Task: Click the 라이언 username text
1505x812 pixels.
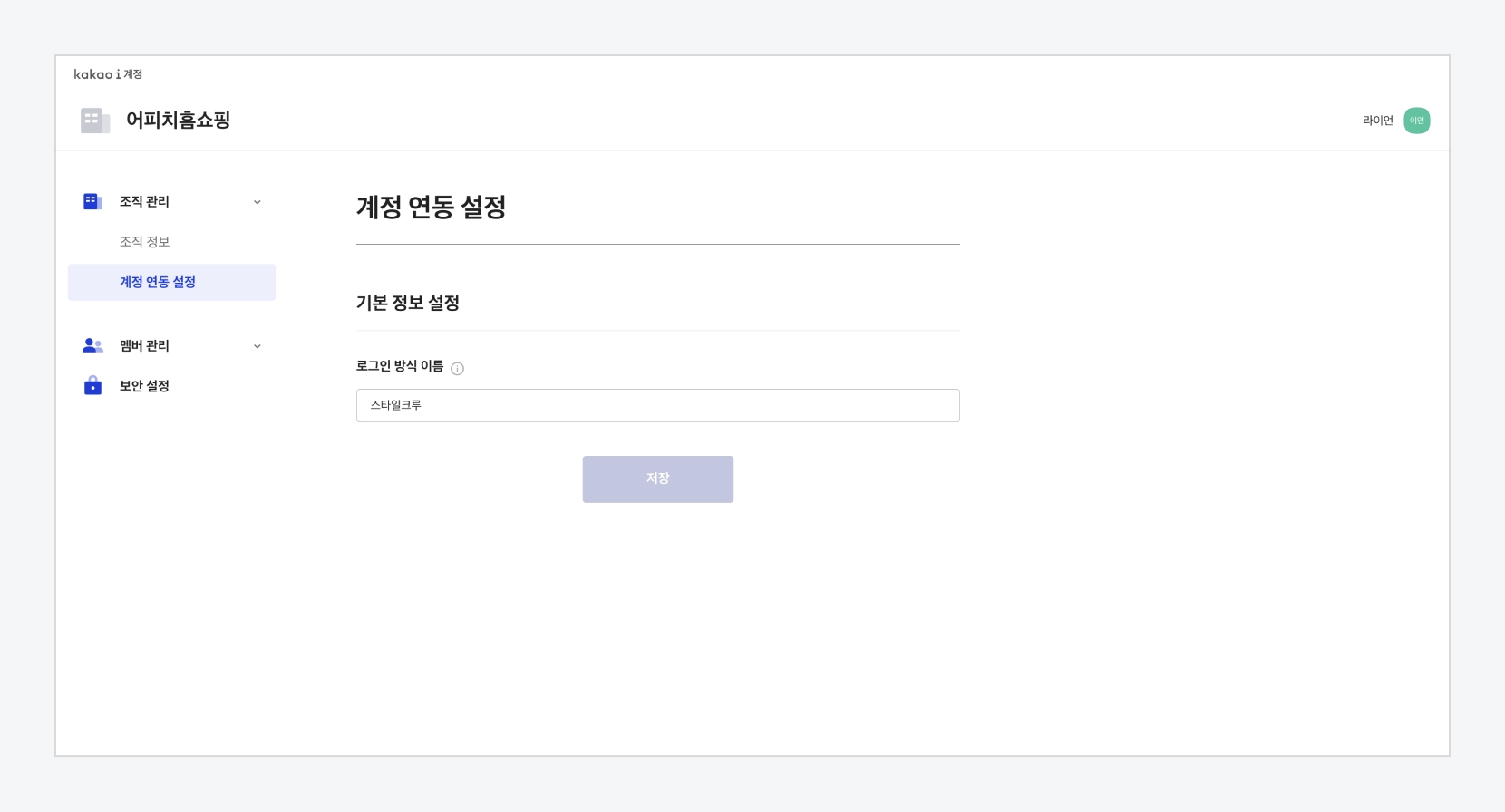Action: [1377, 121]
